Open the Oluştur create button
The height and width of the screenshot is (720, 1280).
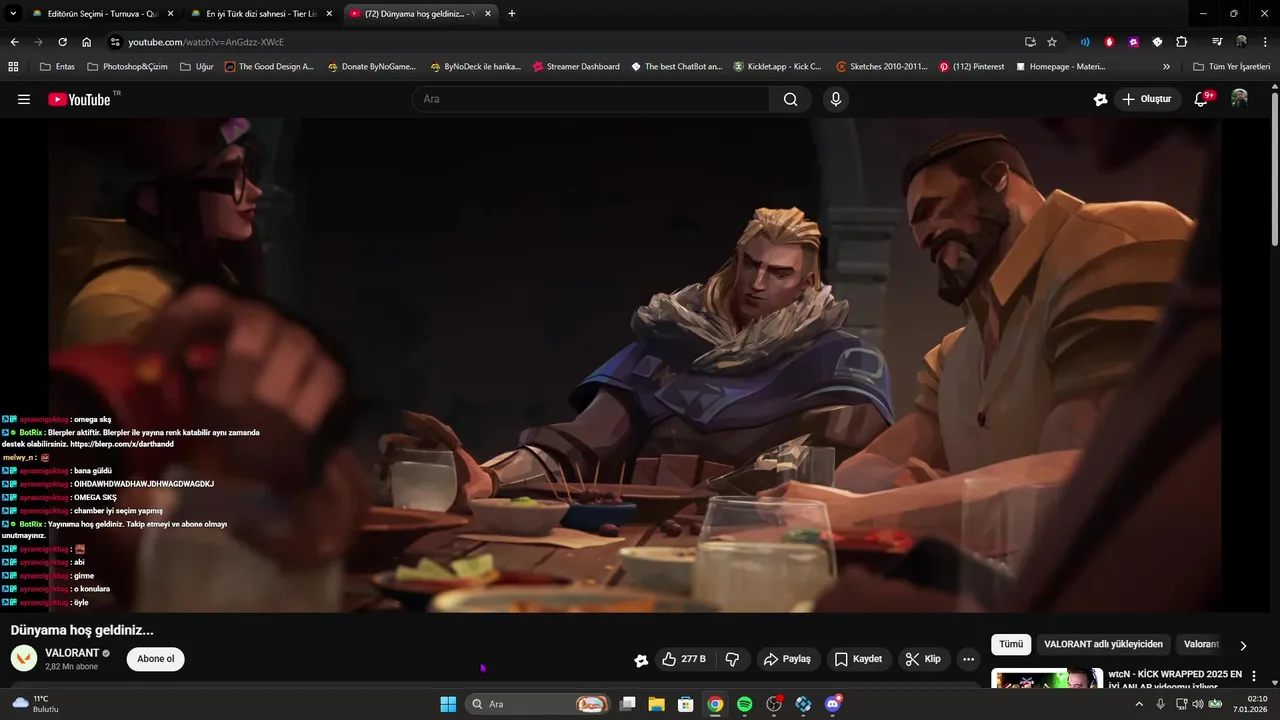click(1147, 99)
